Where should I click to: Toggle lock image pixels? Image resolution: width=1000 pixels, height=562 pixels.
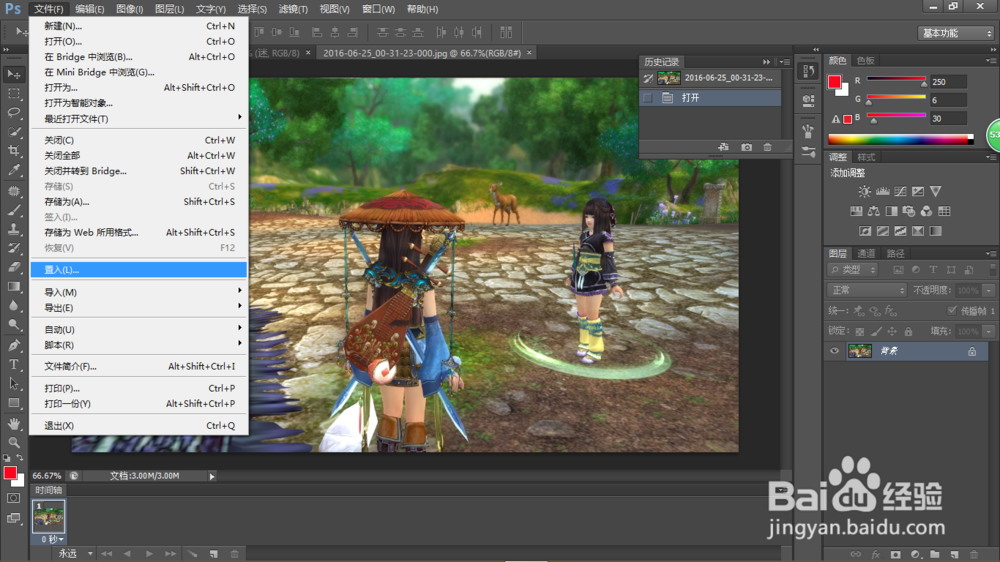coord(876,331)
